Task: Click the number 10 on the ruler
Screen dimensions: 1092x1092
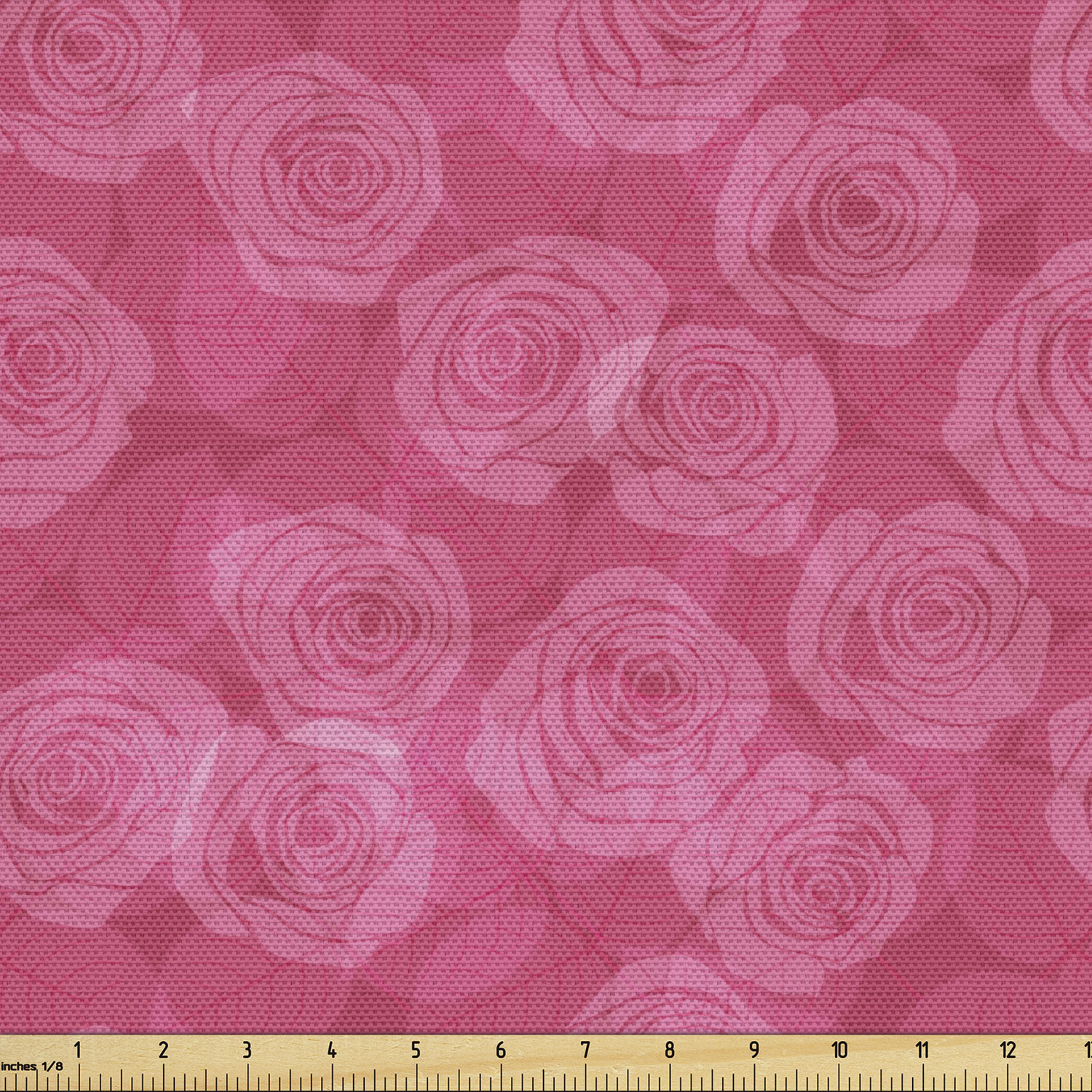Action: click(839, 1050)
